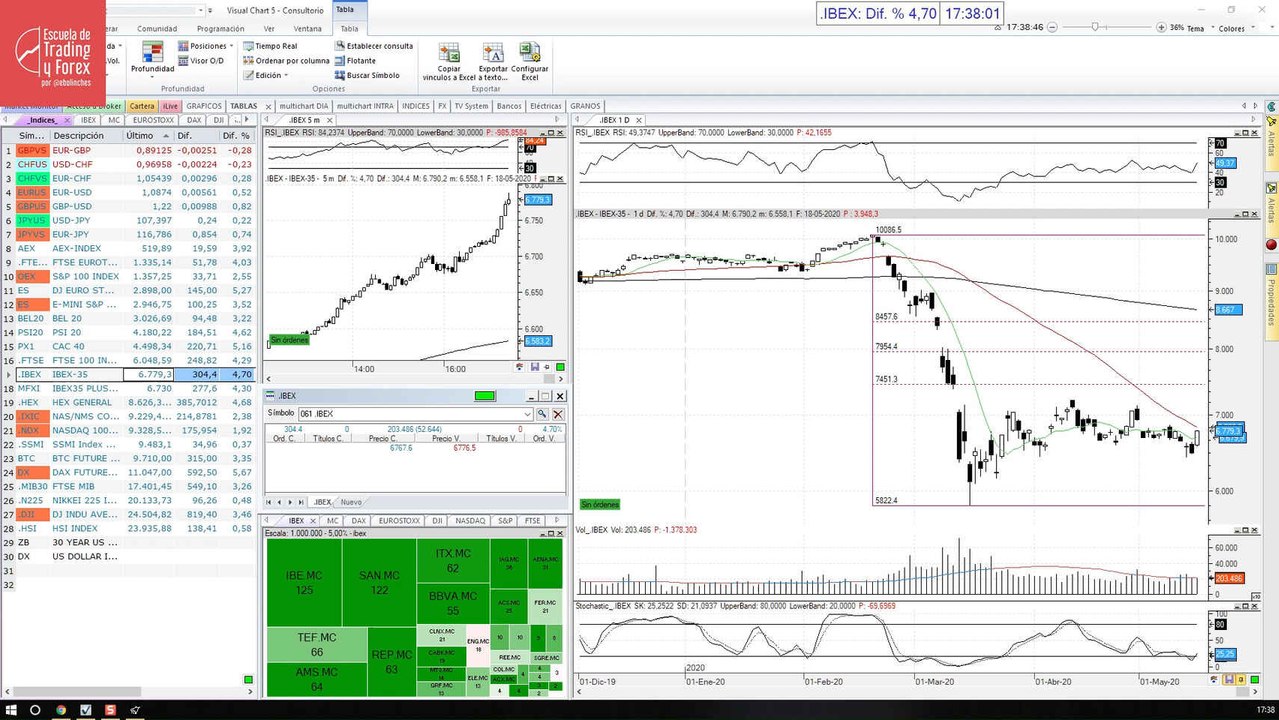The height and width of the screenshot is (720, 1279).
Task: Click the Precio C. column header
Action: click(x=383, y=438)
